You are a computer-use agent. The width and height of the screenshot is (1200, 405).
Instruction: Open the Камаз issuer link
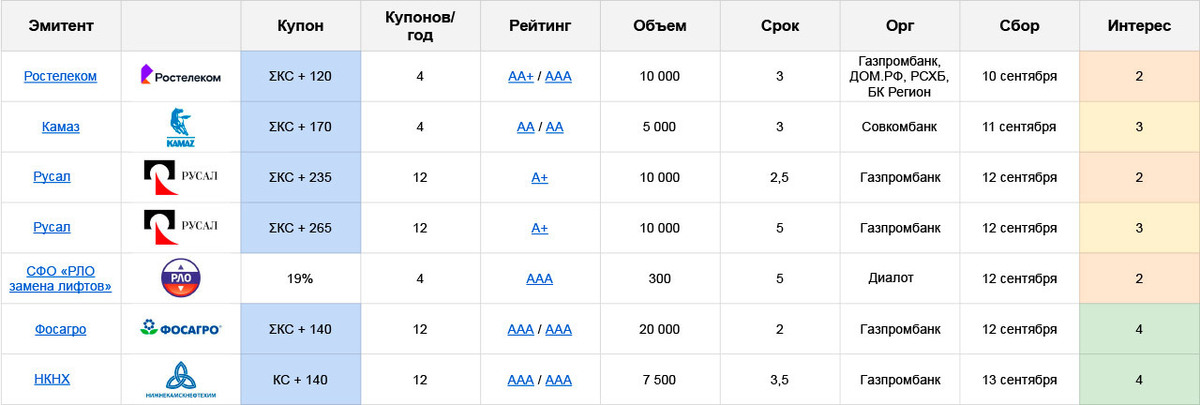[x=60, y=127]
